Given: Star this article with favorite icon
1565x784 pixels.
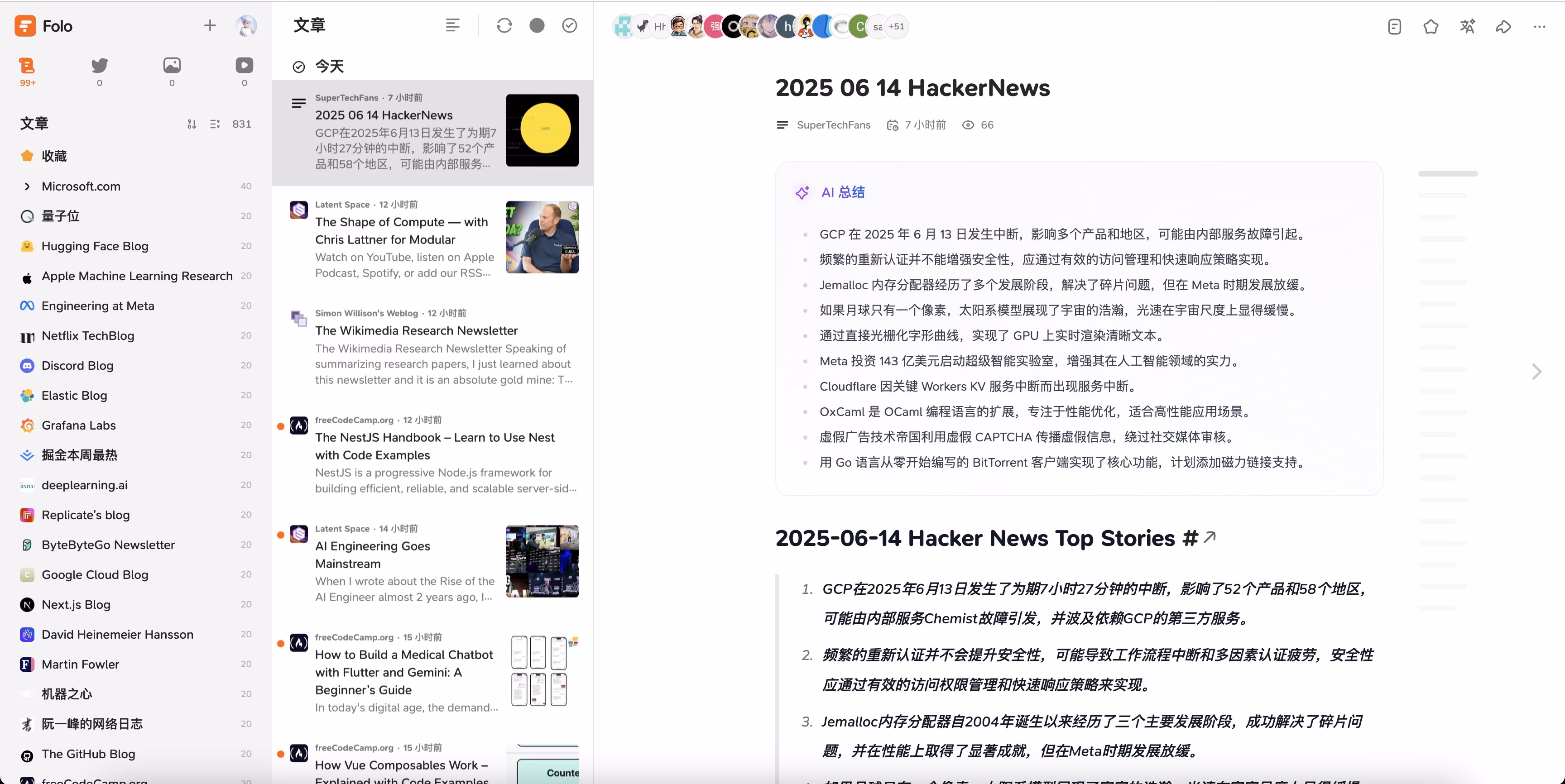Looking at the screenshot, I should (1431, 27).
